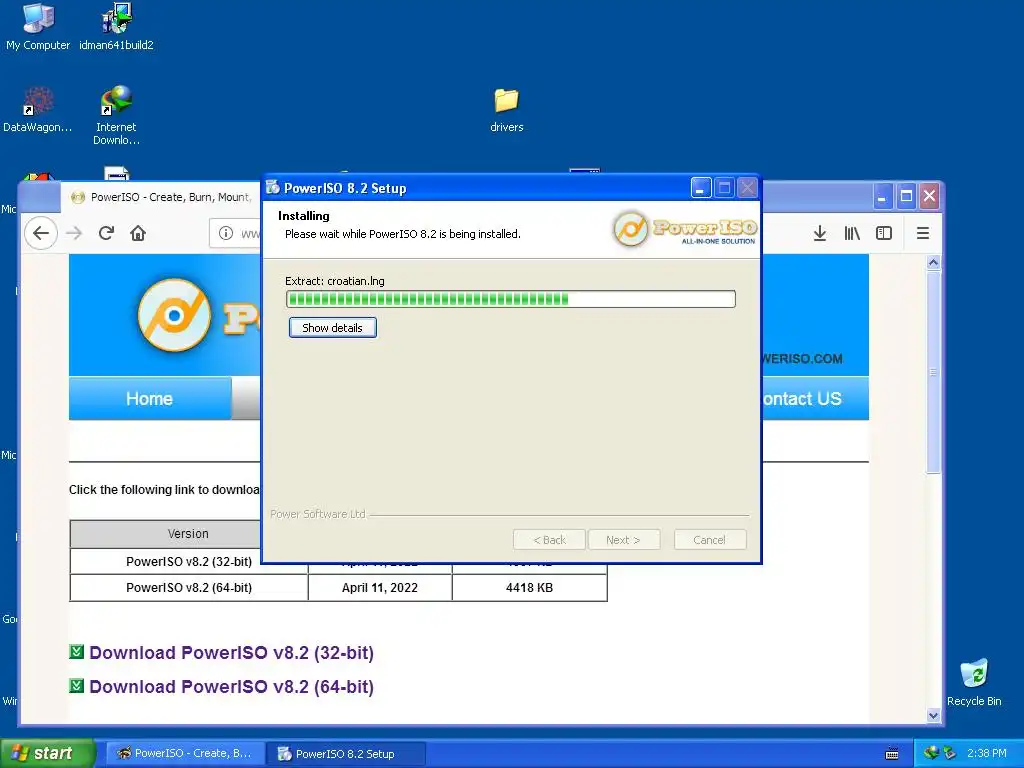Click Firefox forward arrow button

click(x=74, y=233)
